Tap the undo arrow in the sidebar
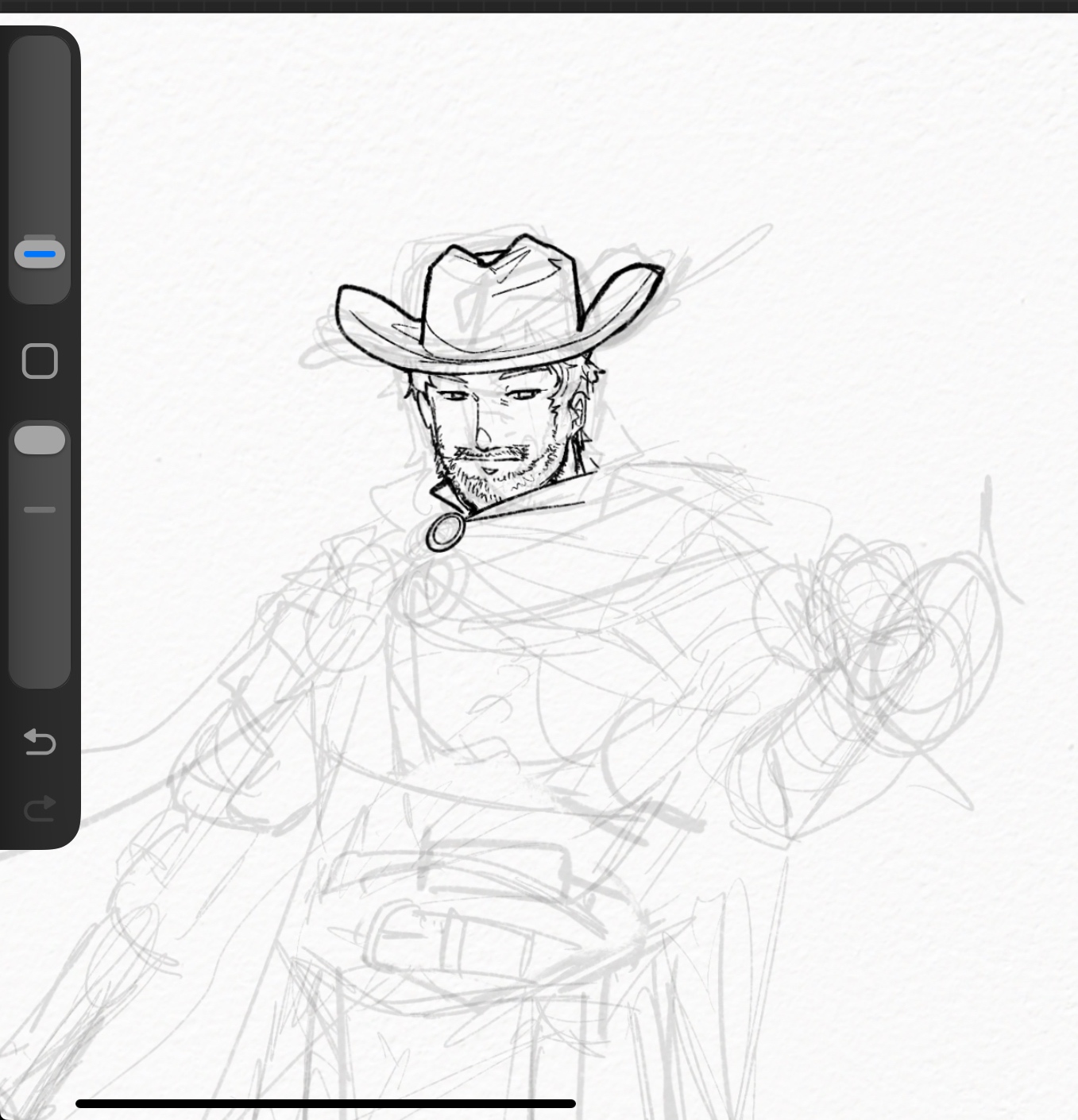This screenshot has height=1120, width=1078. coord(40,742)
